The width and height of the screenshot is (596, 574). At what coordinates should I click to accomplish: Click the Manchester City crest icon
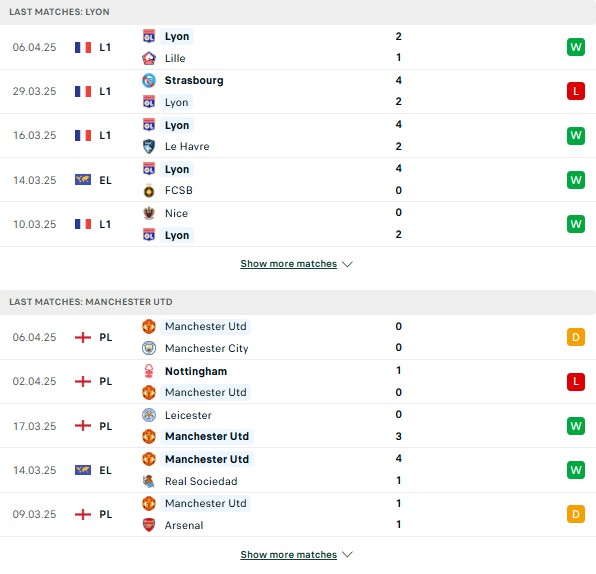(x=149, y=348)
